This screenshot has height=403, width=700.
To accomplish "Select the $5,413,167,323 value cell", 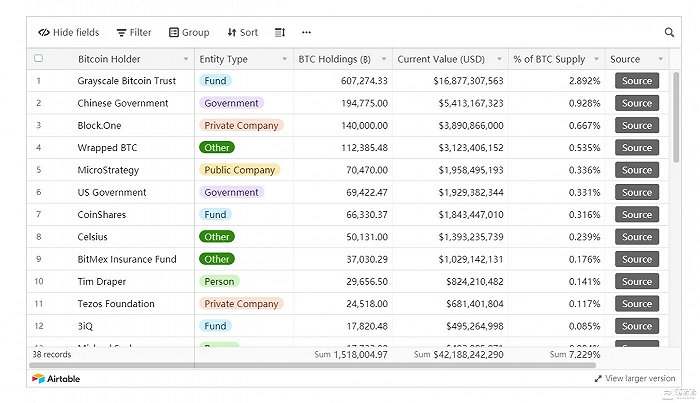I will pos(450,103).
